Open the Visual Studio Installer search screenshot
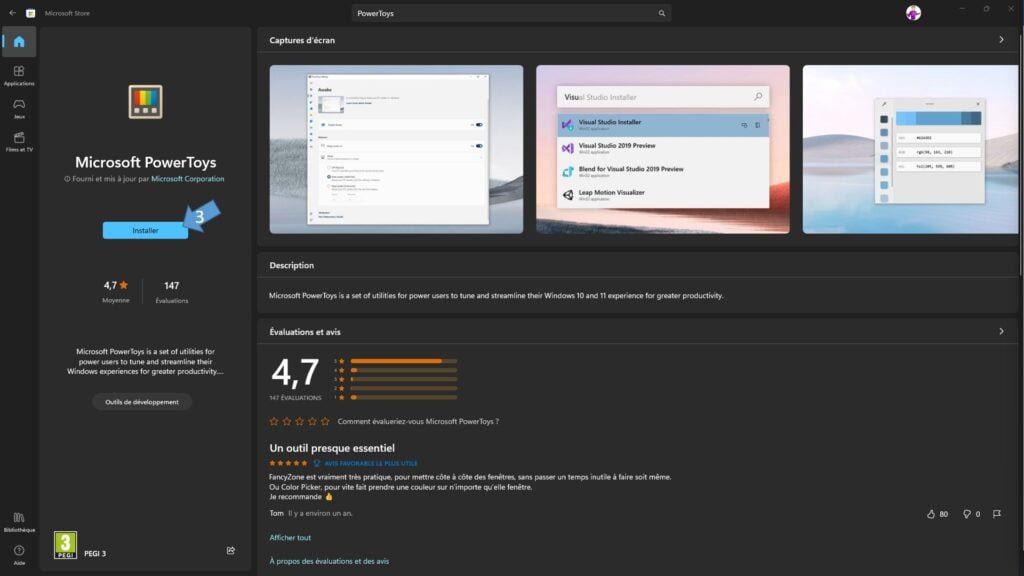 click(663, 149)
